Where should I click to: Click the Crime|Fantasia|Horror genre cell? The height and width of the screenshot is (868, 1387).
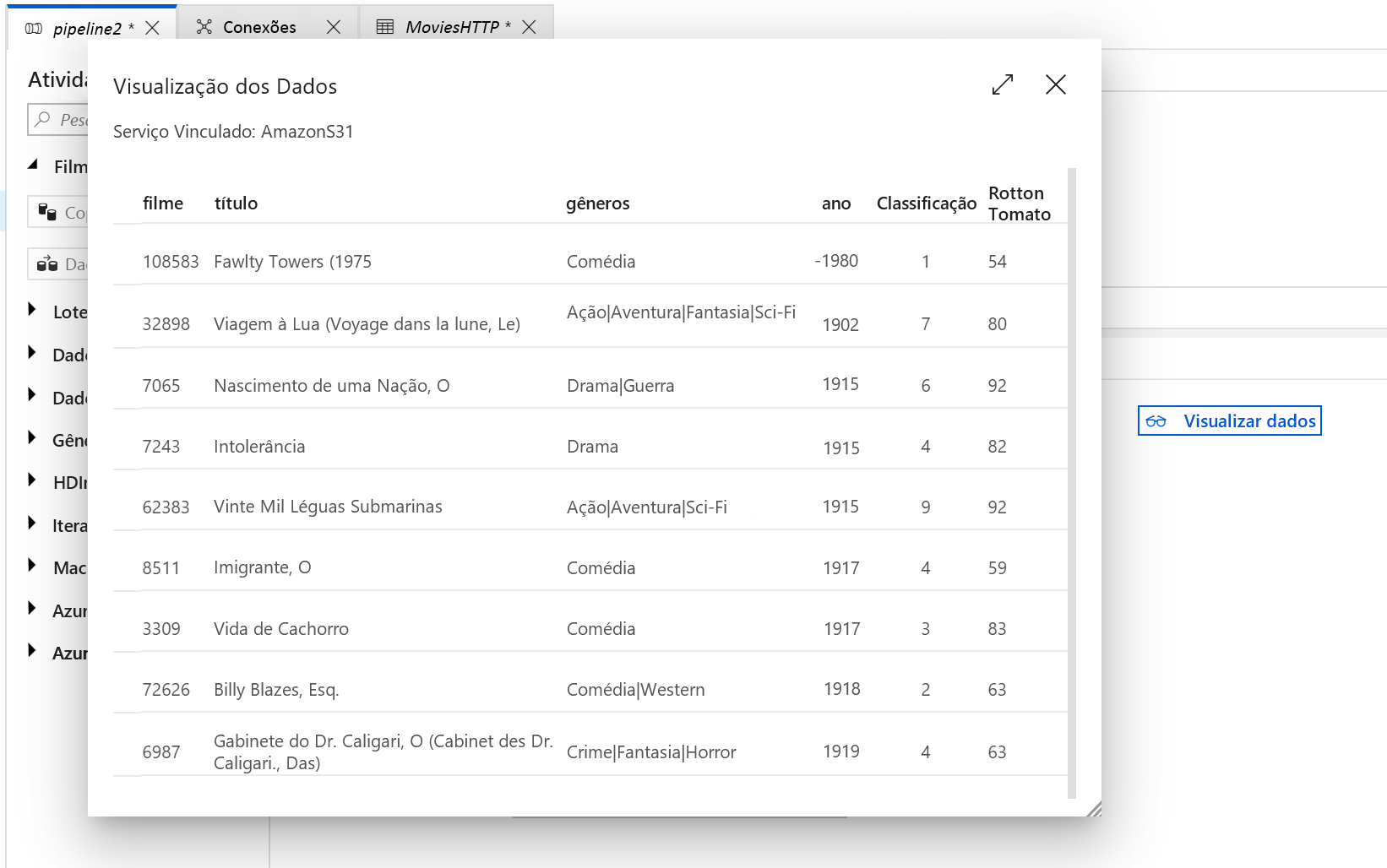(x=651, y=752)
